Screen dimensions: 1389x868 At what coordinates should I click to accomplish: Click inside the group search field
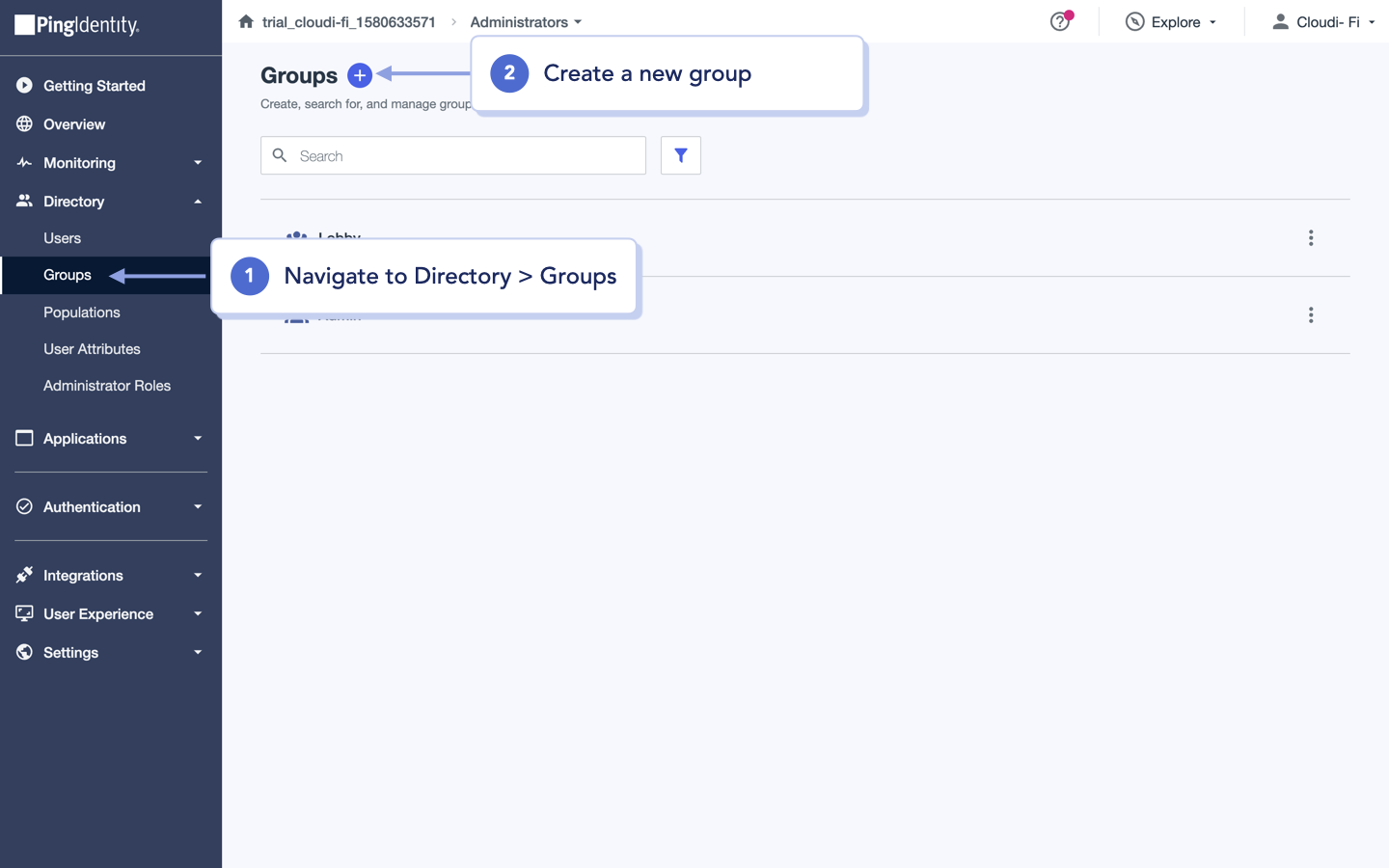click(x=453, y=155)
